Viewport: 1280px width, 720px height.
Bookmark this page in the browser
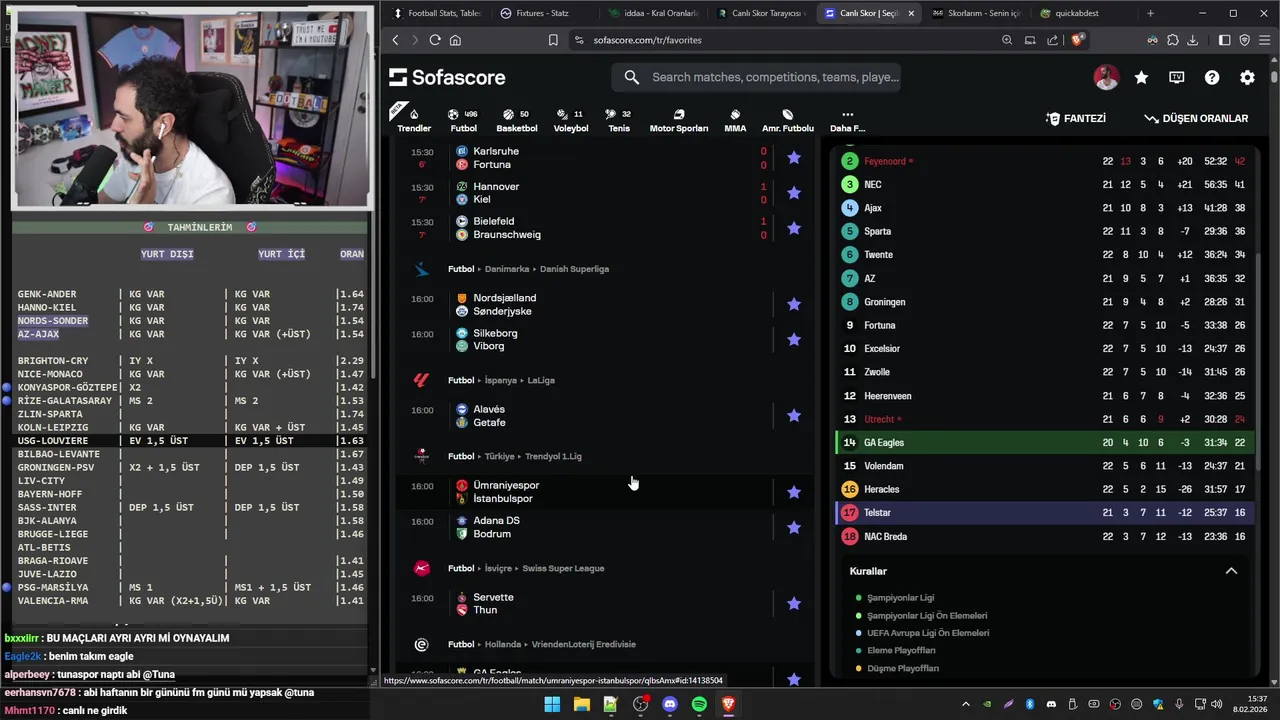coord(553,40)
